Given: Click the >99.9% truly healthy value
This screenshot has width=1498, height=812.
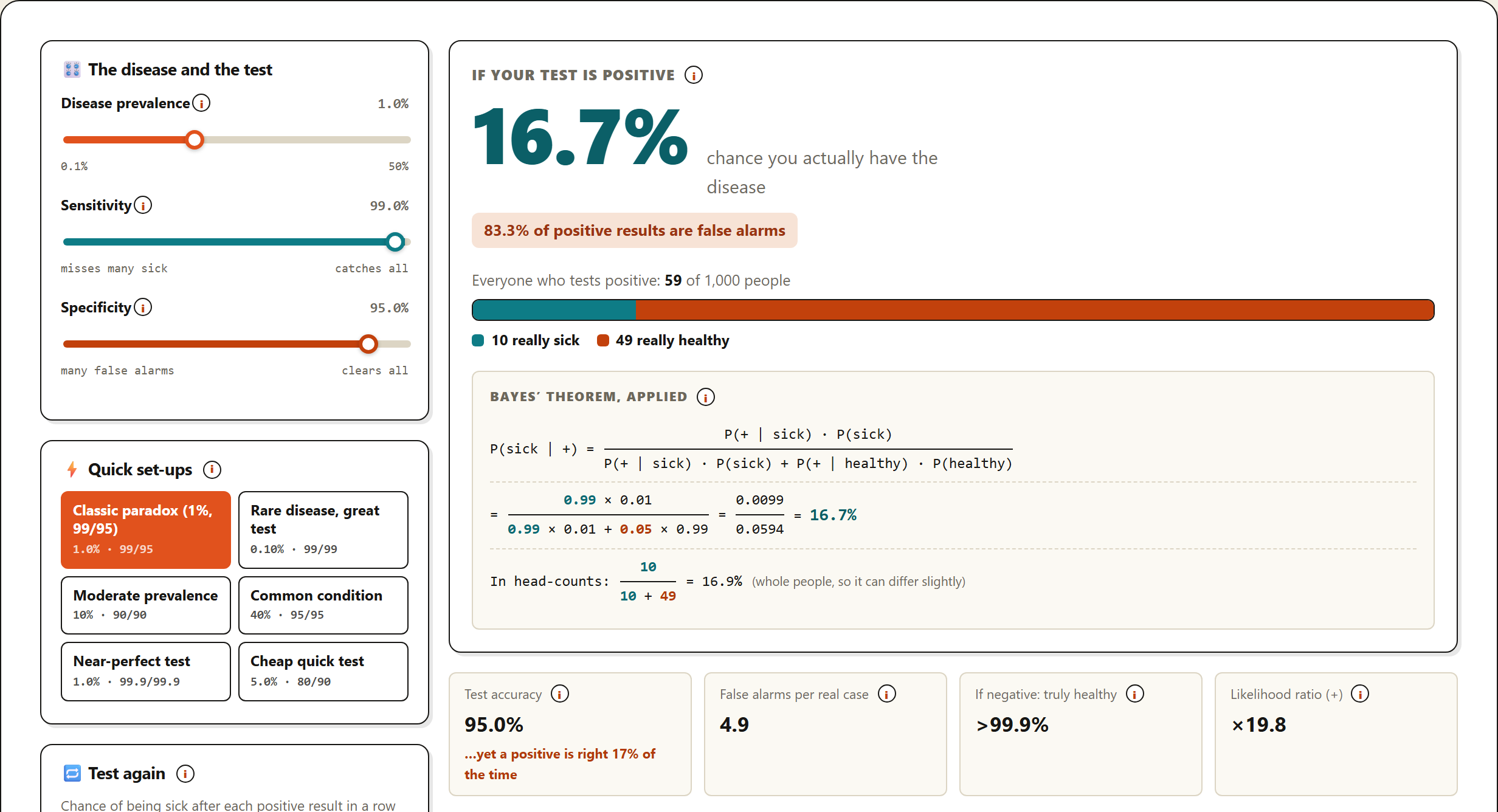Looking at the screenshot, I should point(1012,724).
